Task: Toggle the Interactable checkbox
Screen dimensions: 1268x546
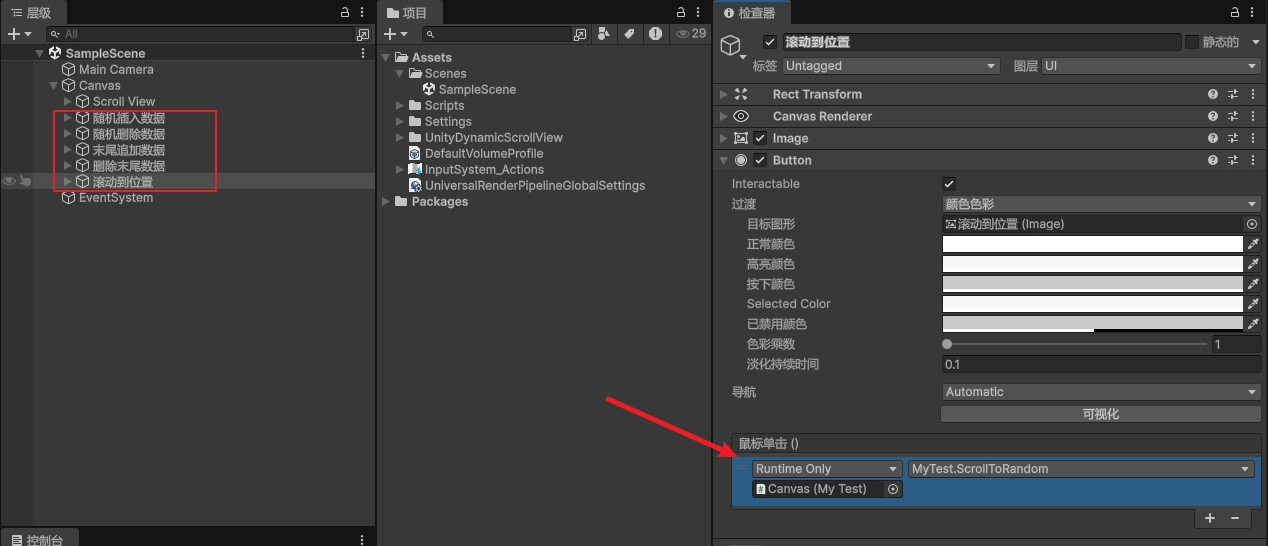Action: (949, 184)
